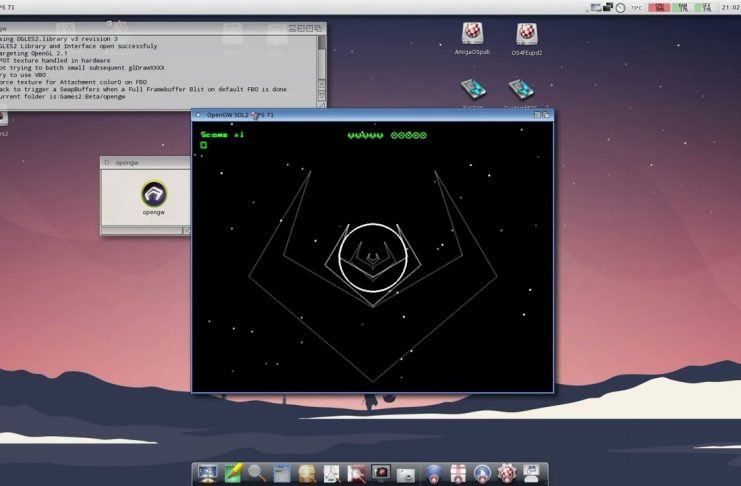
Task: Open the blue globe dock icon
Action: coord(433,473)
